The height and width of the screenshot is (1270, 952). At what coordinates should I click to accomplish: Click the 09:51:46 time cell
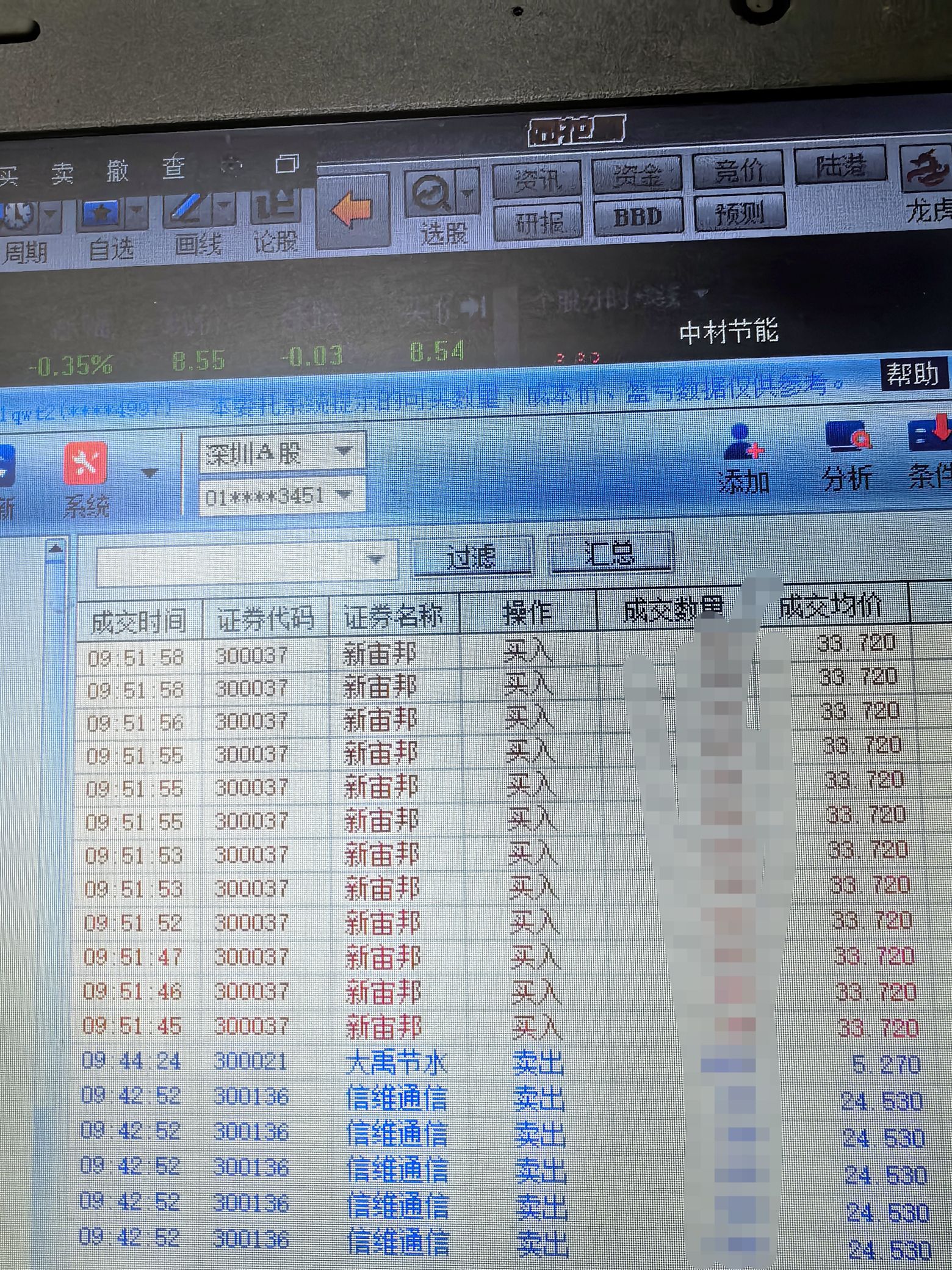pyautogui.click(x=132, y=992)
